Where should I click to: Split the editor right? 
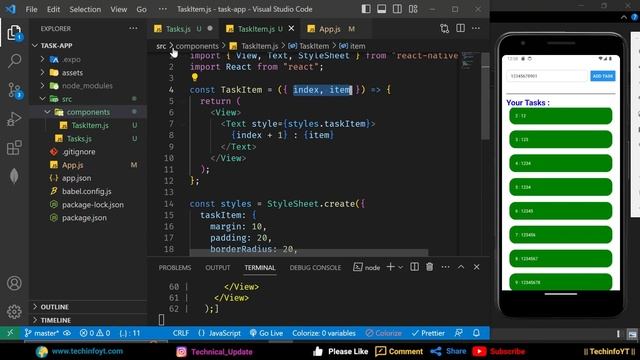pos(460,28)
